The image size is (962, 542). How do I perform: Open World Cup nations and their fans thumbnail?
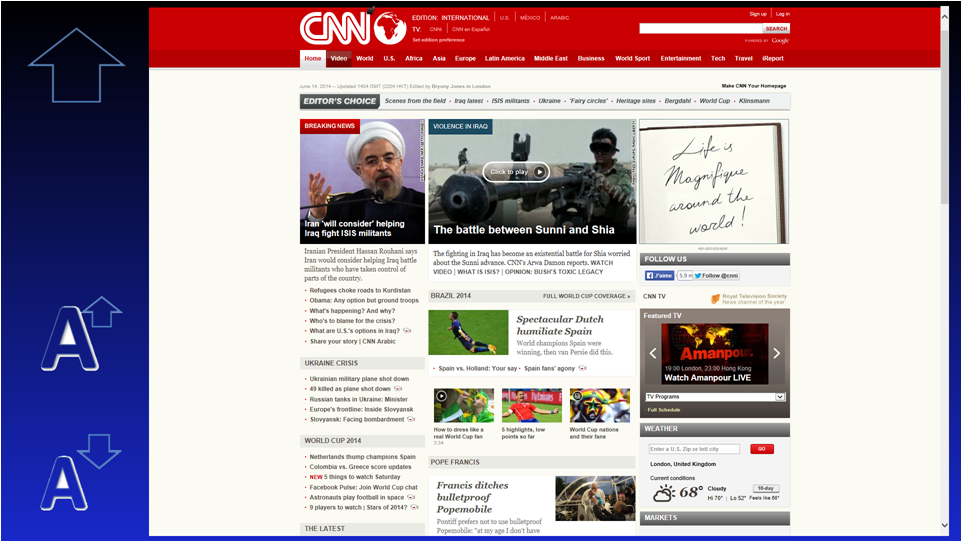[x=599, y=405]
